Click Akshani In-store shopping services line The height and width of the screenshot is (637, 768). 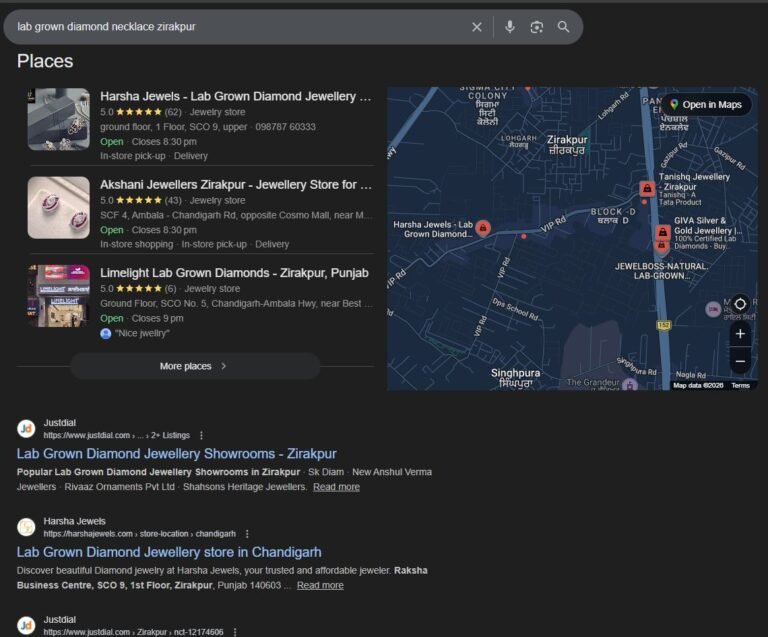194,244
